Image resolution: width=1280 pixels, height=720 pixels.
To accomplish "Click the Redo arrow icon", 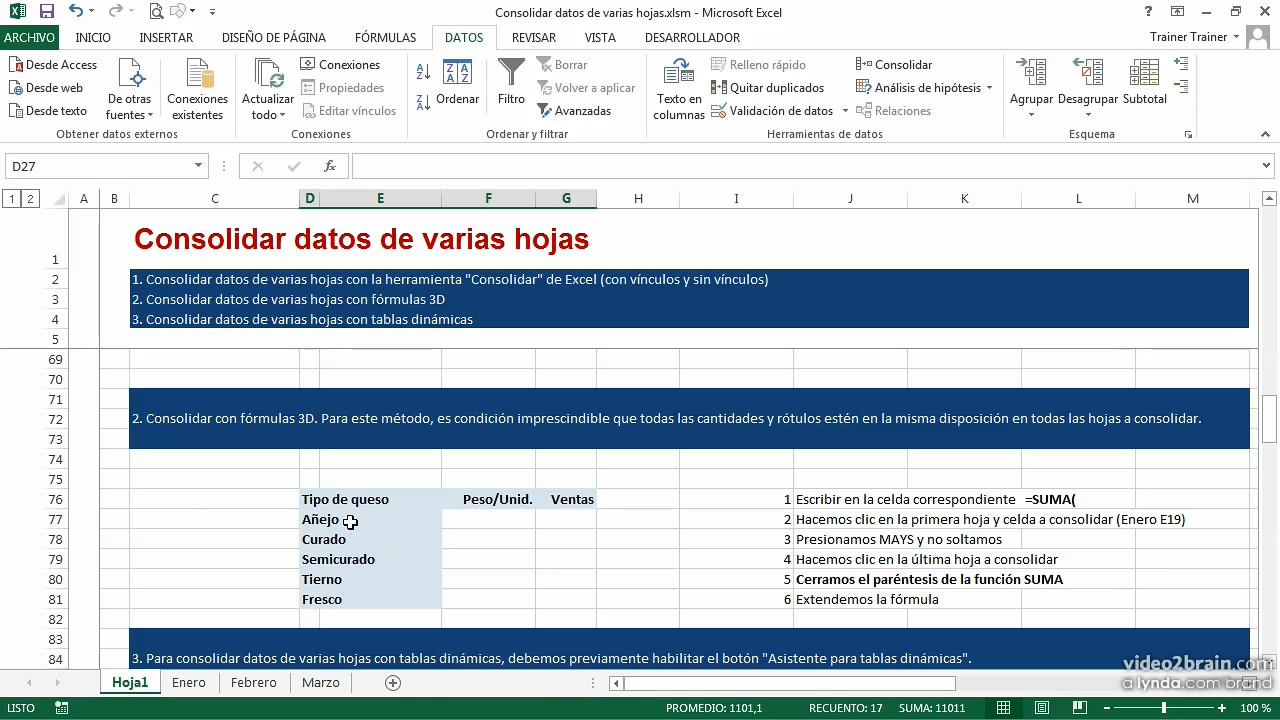I will click(x=114, y=12).
